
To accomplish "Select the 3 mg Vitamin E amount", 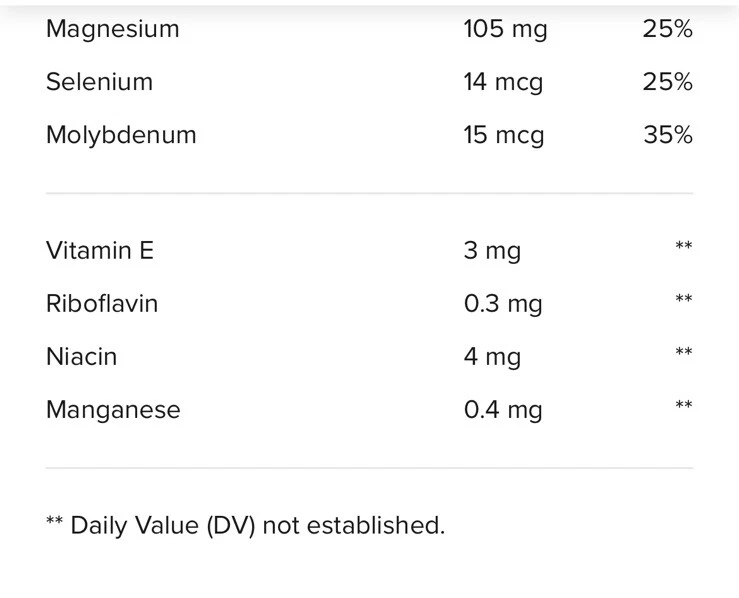I will (492, 250).
